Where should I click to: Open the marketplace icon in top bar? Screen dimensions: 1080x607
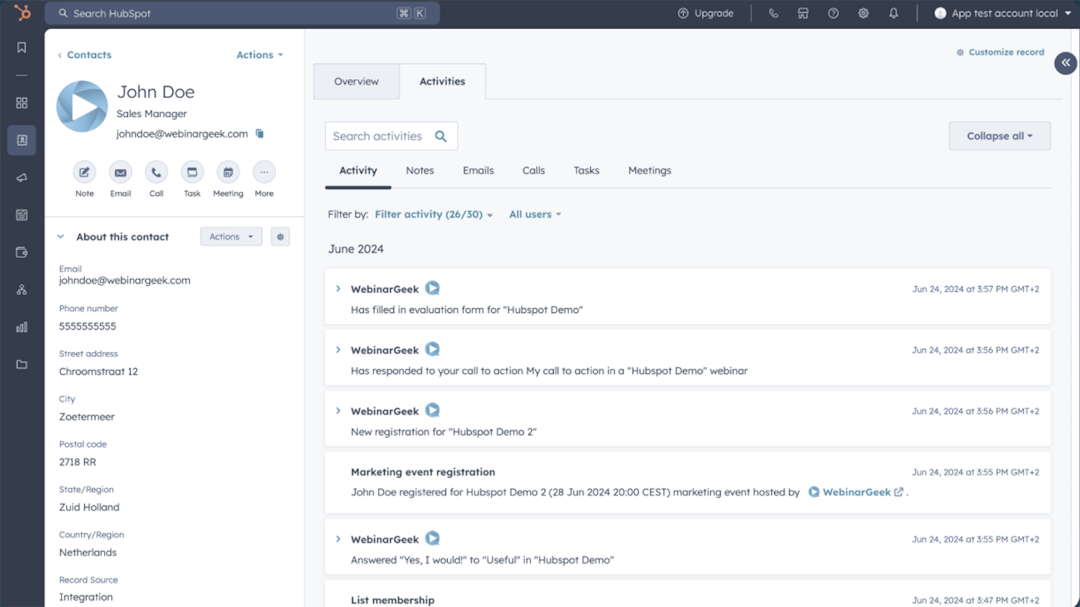pyautogui.click(x=803, y=13)
